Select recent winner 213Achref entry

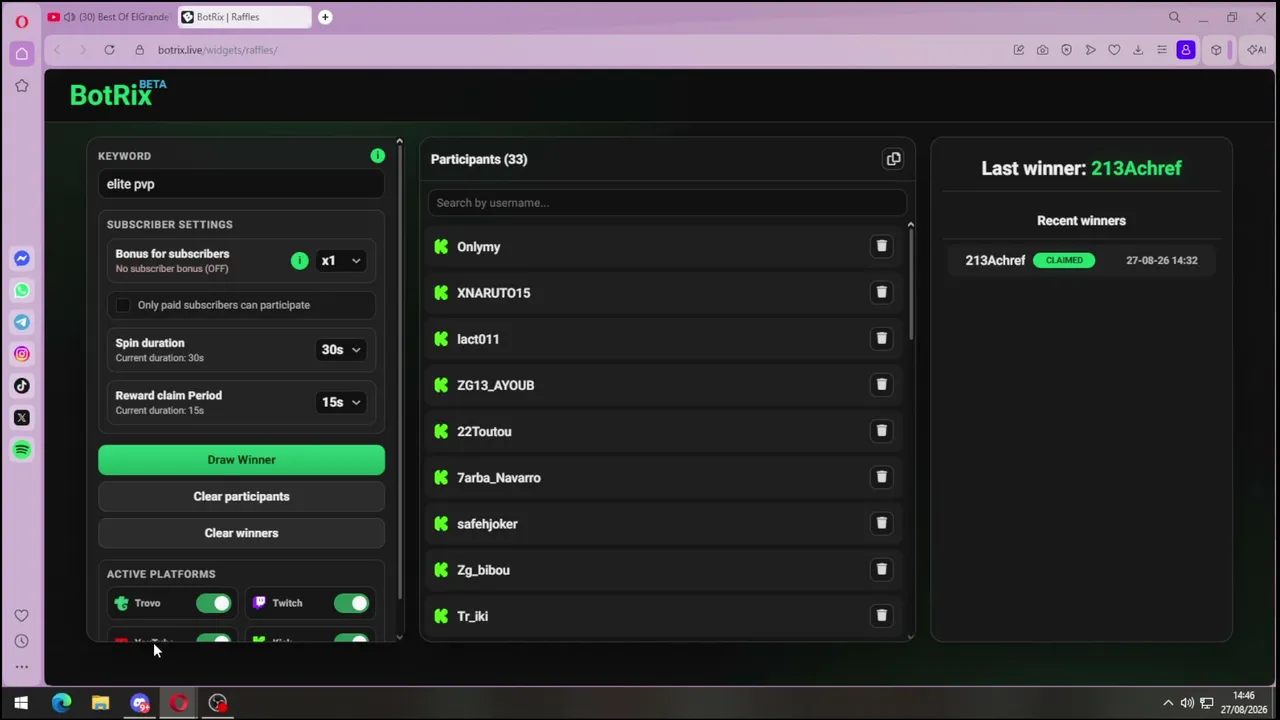1081,260
